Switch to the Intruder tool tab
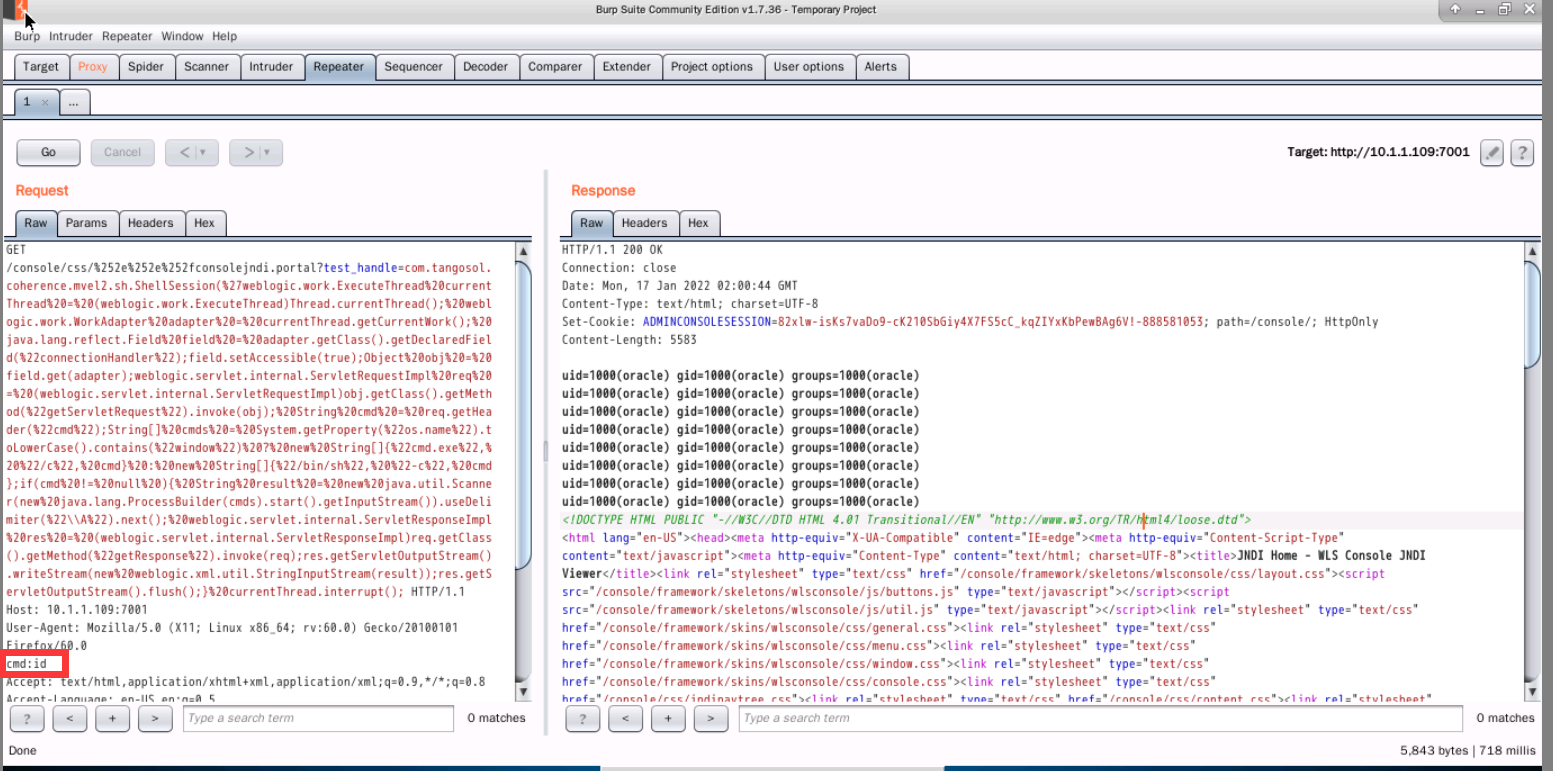Viewport: 1553px width, 771px height. pos(272,67)
